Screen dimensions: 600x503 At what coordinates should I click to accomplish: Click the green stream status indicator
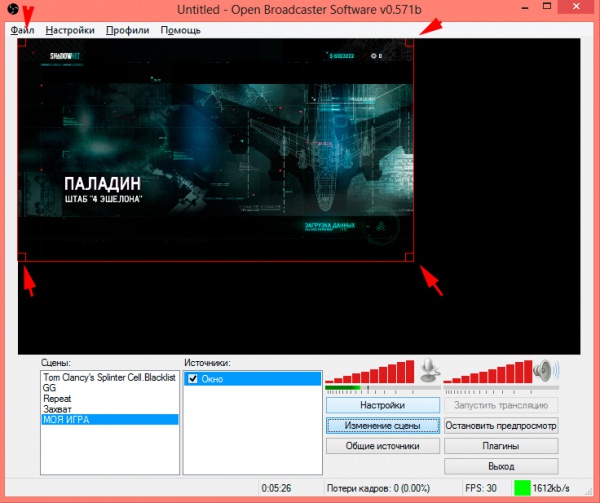522,488
